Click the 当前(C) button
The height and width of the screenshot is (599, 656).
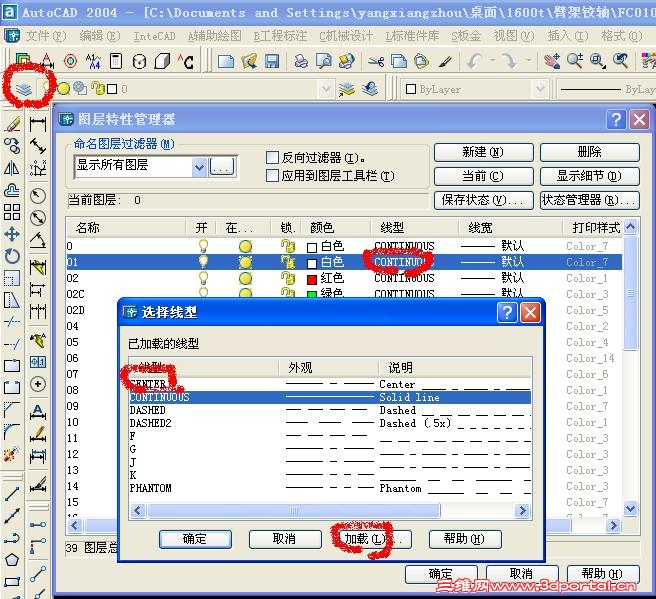[x=484, y=176]
